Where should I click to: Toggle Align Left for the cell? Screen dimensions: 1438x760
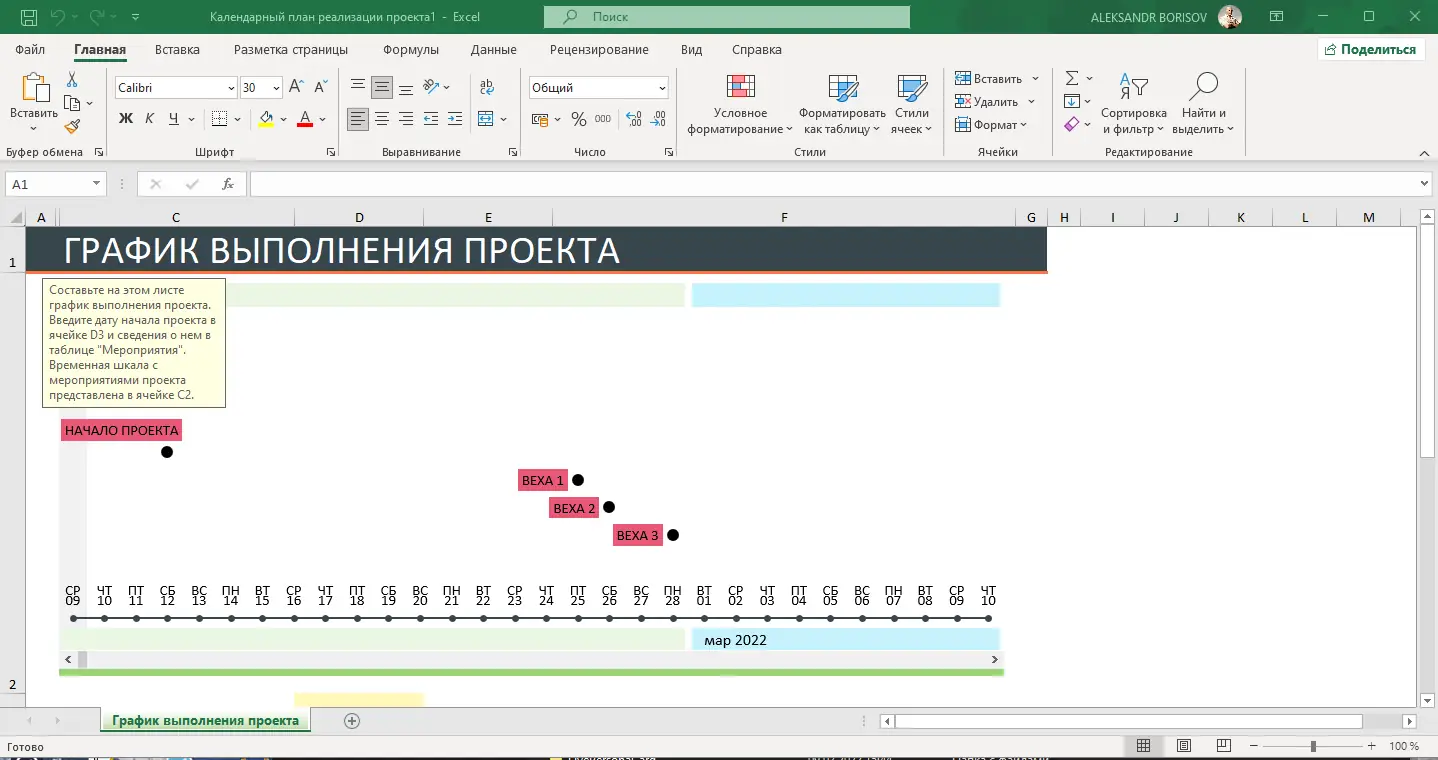(x=358, y=119)
